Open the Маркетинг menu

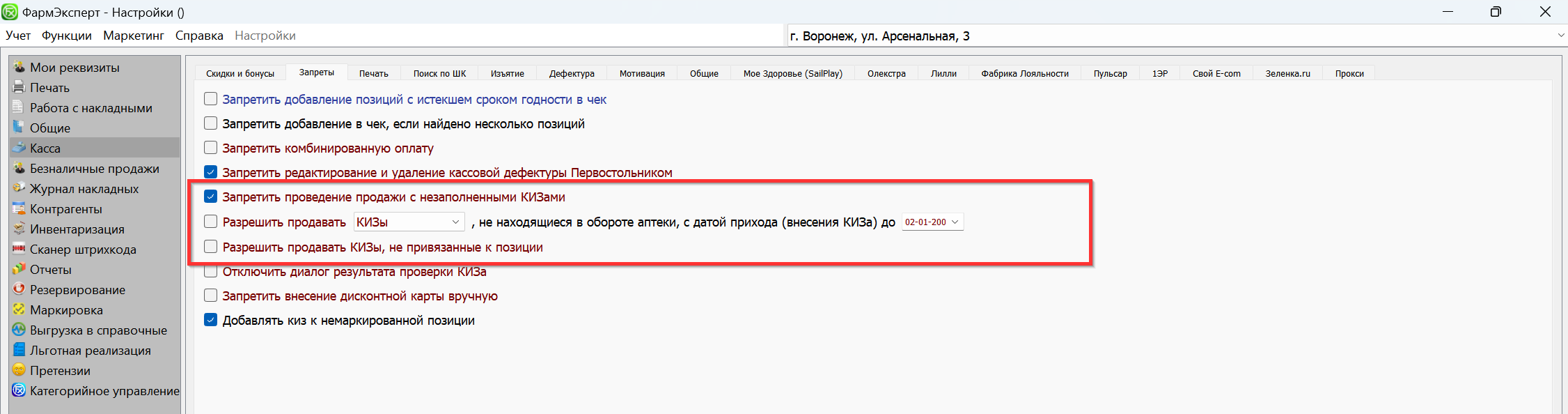[134, 36]
